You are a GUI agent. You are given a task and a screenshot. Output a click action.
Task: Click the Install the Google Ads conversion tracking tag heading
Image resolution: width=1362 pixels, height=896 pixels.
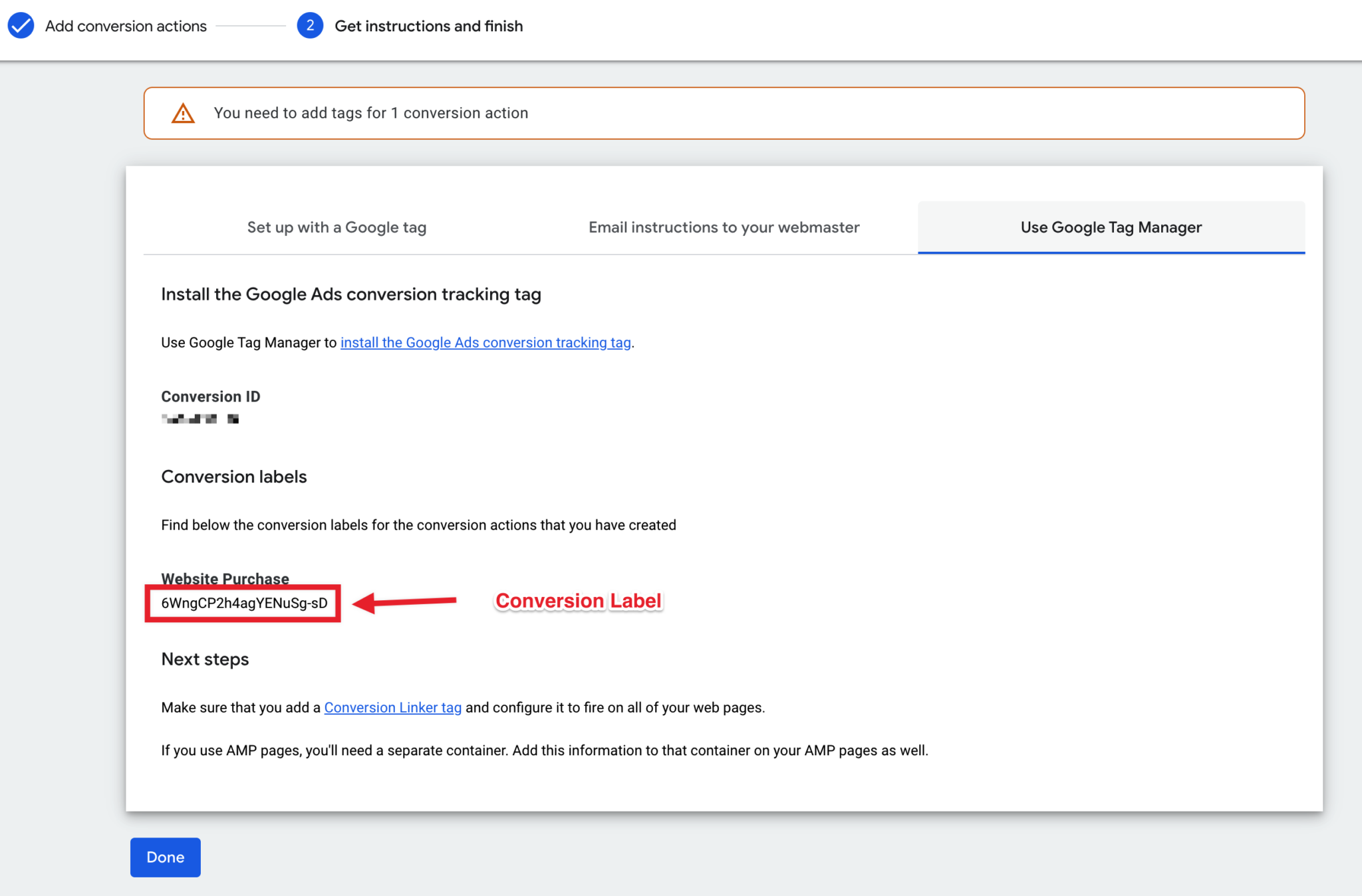click(x=351, y=294)
